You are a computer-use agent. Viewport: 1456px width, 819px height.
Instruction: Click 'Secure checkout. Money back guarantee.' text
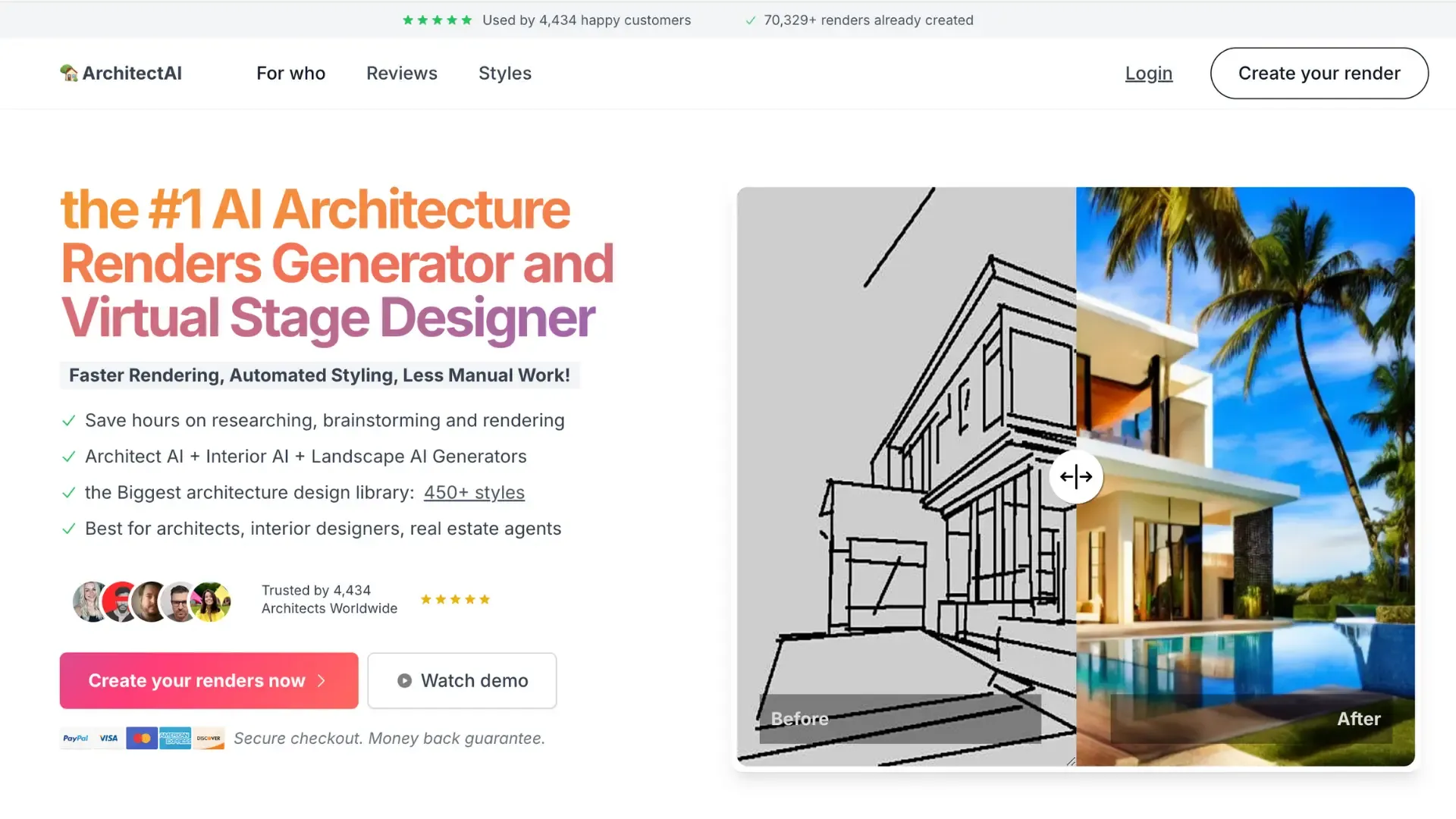pyautogui.click(x=390, y=739)
